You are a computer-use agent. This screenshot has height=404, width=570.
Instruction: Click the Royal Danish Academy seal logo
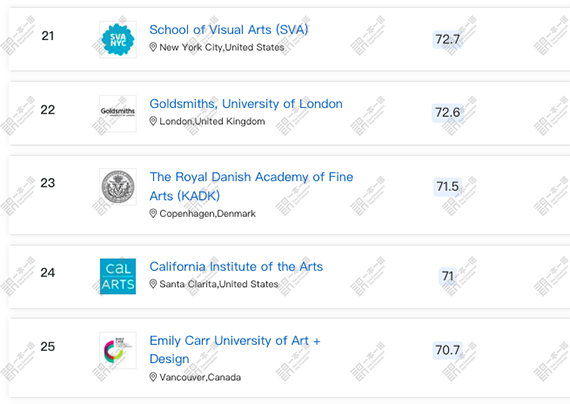118,187
